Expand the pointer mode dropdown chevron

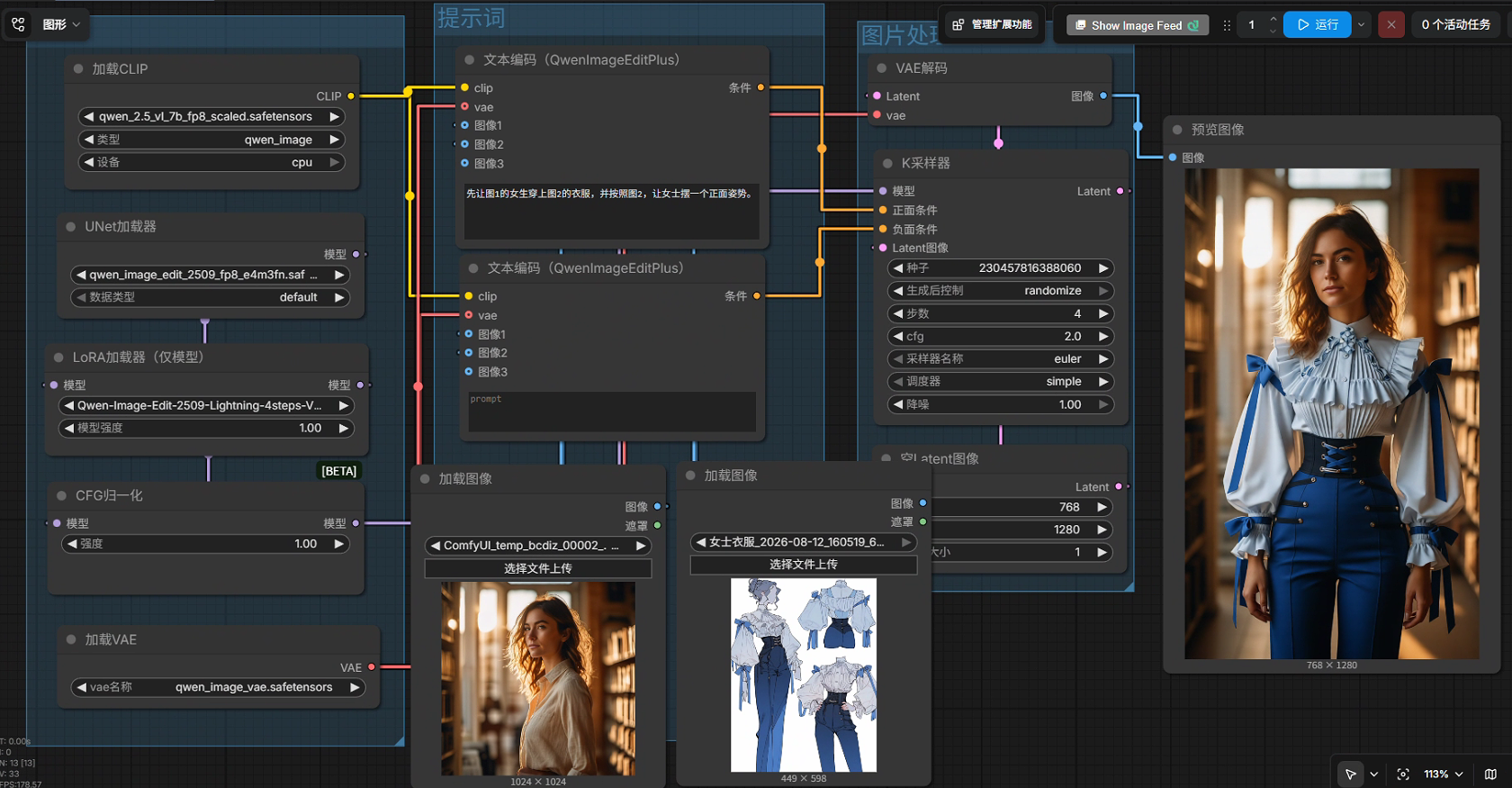[x=1373, y=774]
